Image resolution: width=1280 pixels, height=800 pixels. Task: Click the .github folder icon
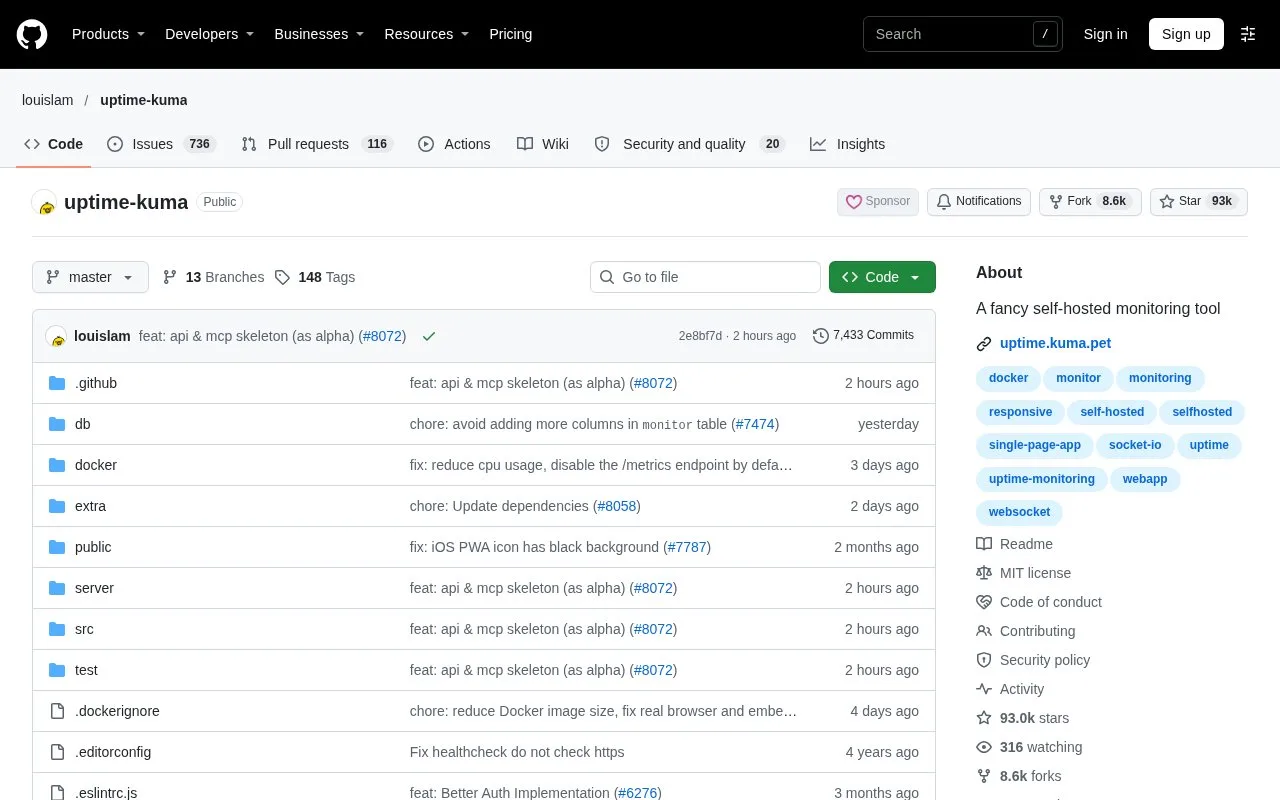[57, 383]
